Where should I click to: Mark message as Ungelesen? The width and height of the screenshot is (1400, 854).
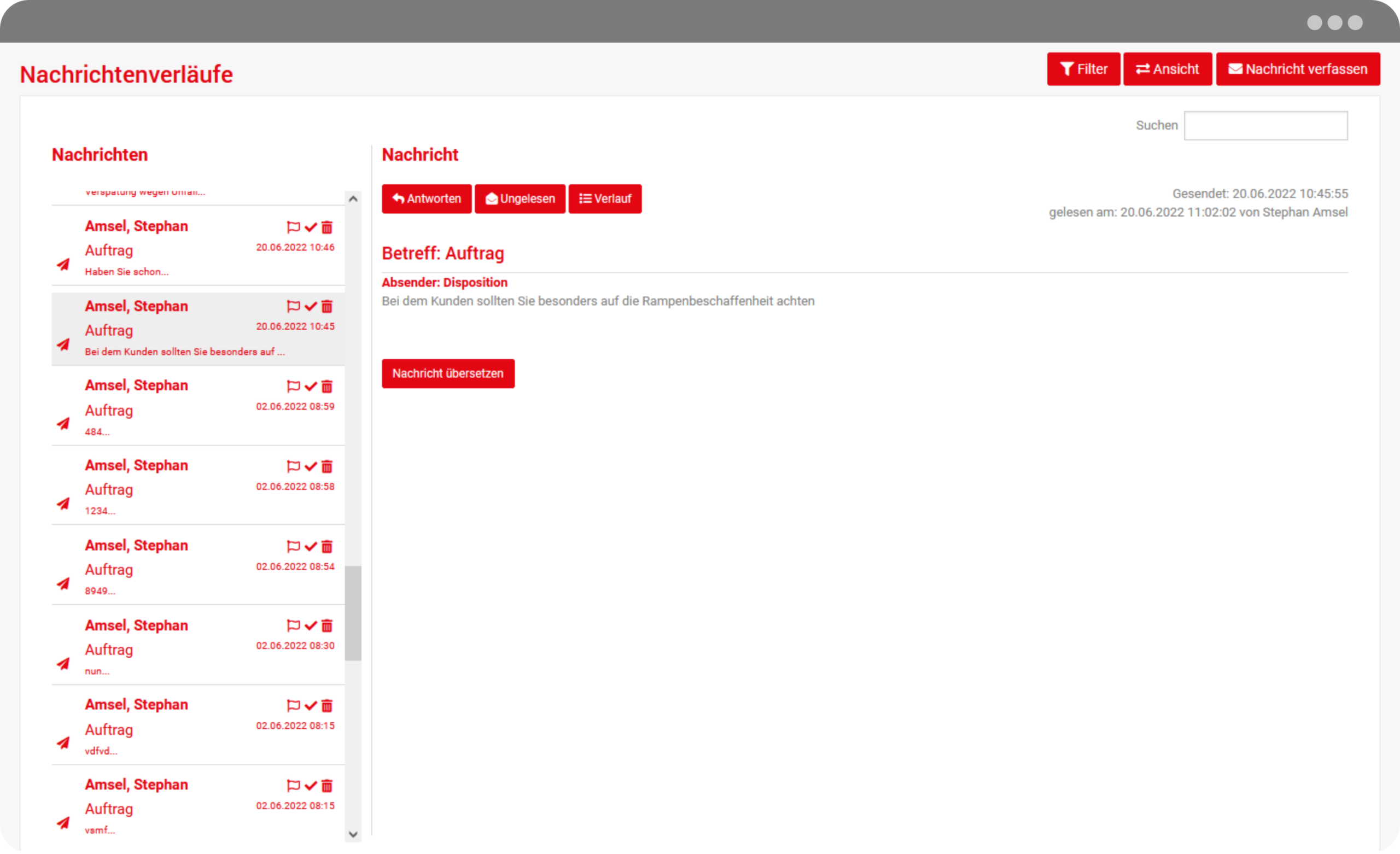pyautogui.click(x=520, y=199)
